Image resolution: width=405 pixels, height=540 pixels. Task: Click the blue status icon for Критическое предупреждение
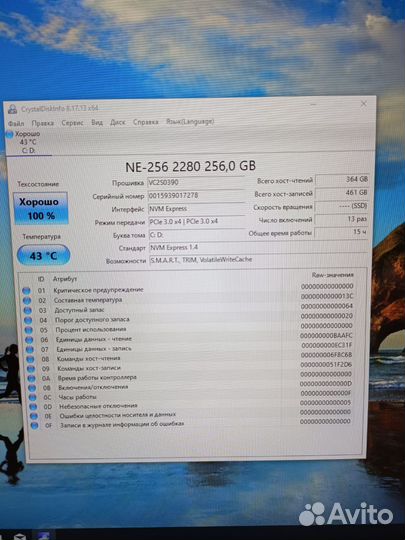pos(26,291)
